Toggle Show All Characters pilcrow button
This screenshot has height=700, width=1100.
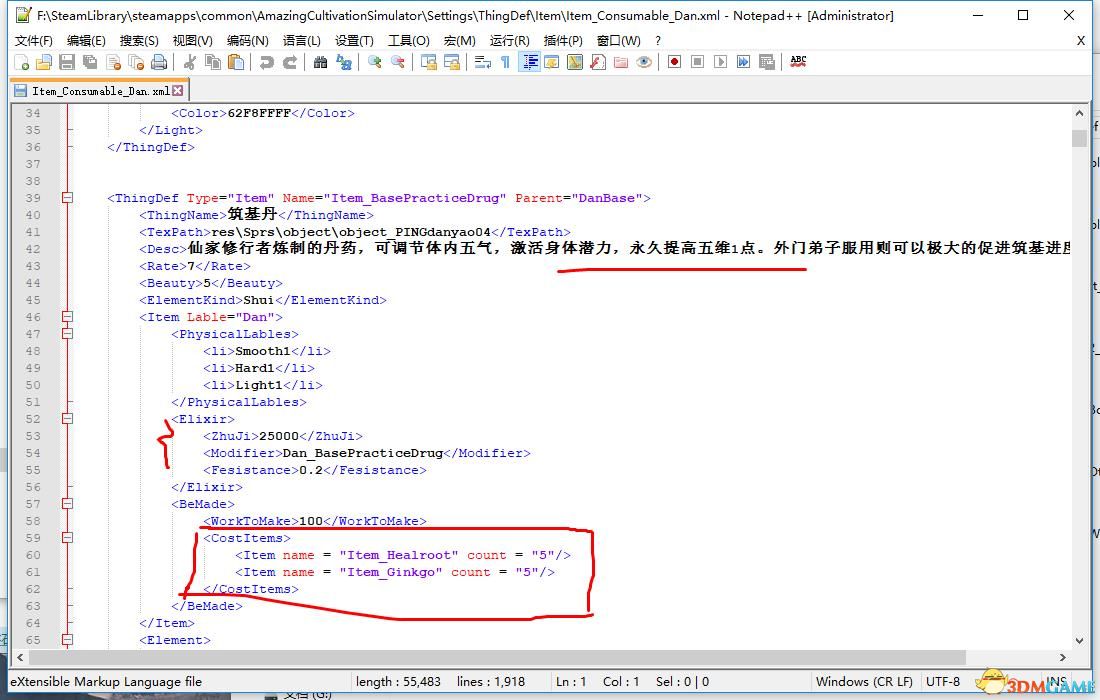tap(505, 62)
